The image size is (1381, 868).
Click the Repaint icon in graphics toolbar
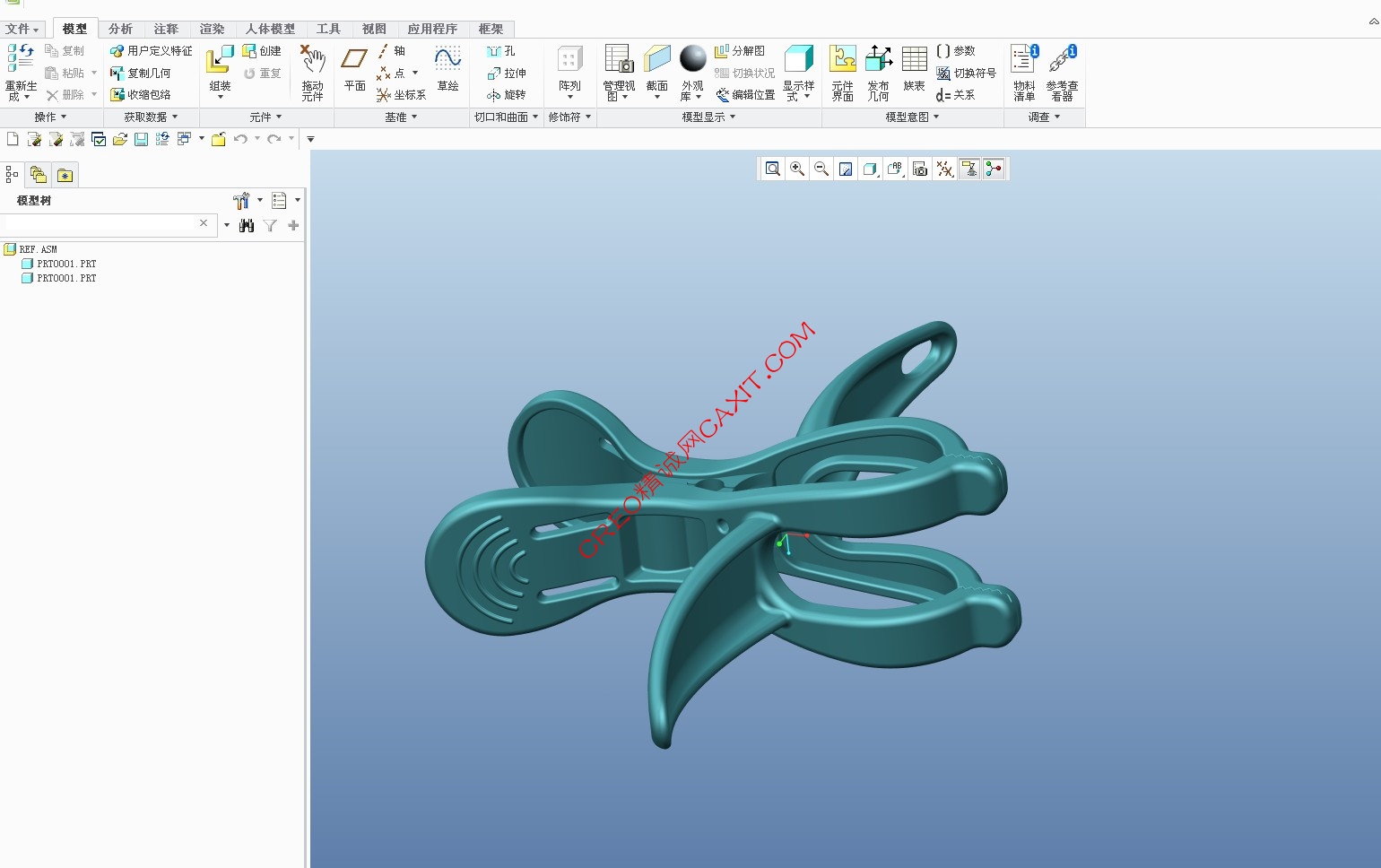click(846, 169)
